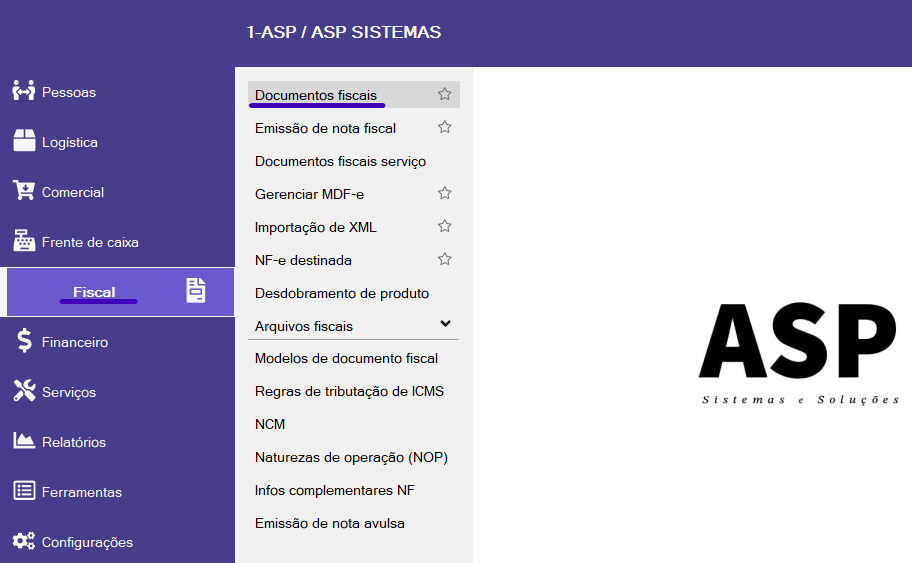This screenshot has height=563, width=912.
Task: Star the Gerenciar MDF-e entry
Action: (445, 193)
